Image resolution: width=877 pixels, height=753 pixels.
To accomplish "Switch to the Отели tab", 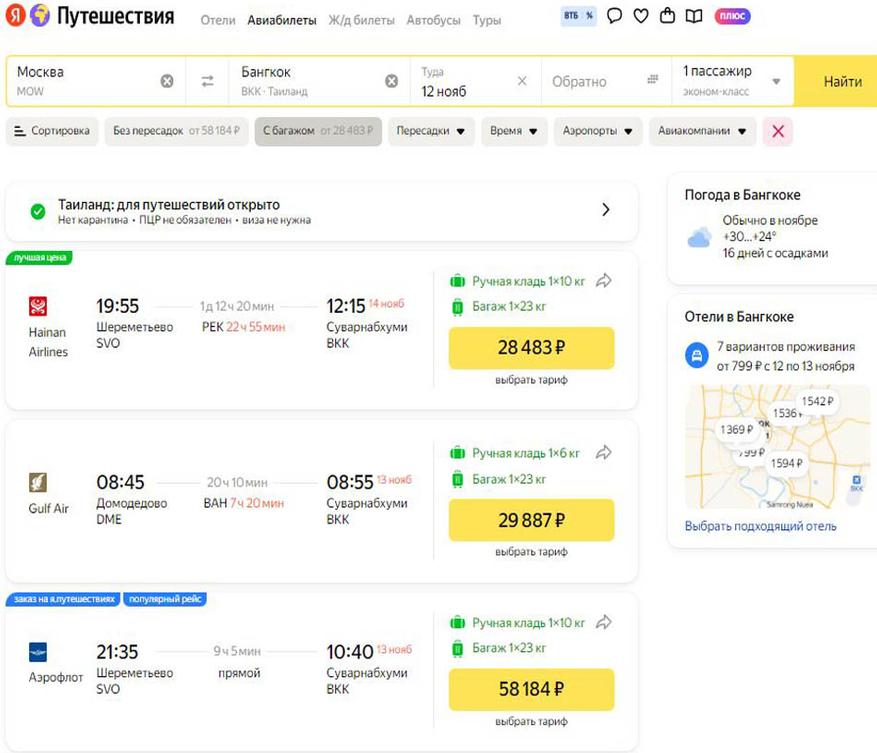I will pos(218,20).
